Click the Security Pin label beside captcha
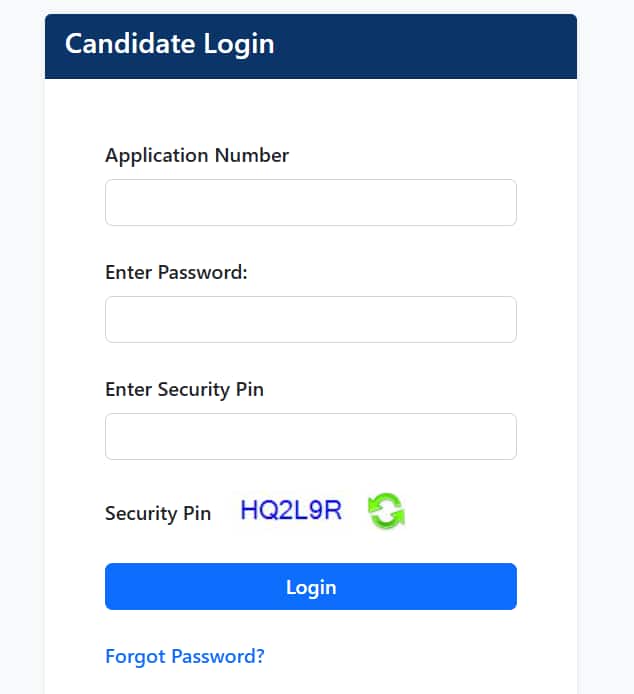Viewport: 634px width, 694px height. 158,514
